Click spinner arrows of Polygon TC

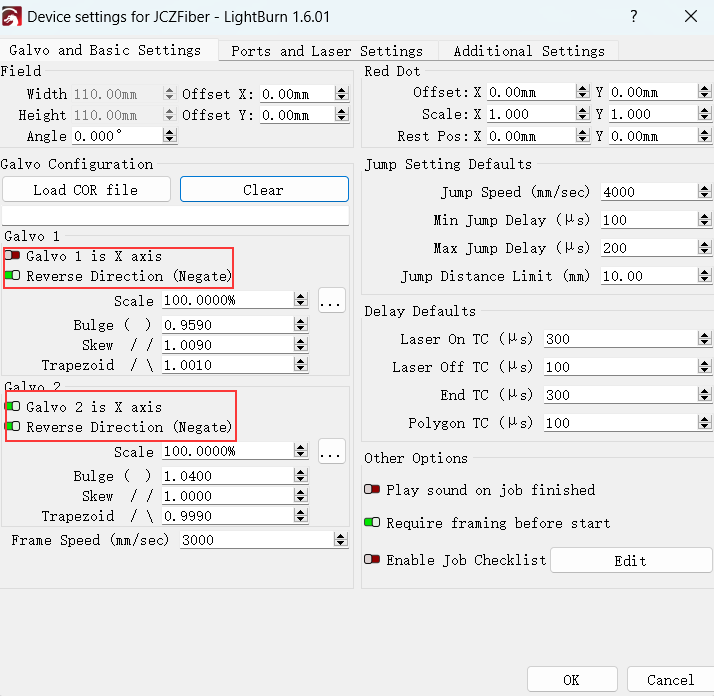tap(704, 423)
